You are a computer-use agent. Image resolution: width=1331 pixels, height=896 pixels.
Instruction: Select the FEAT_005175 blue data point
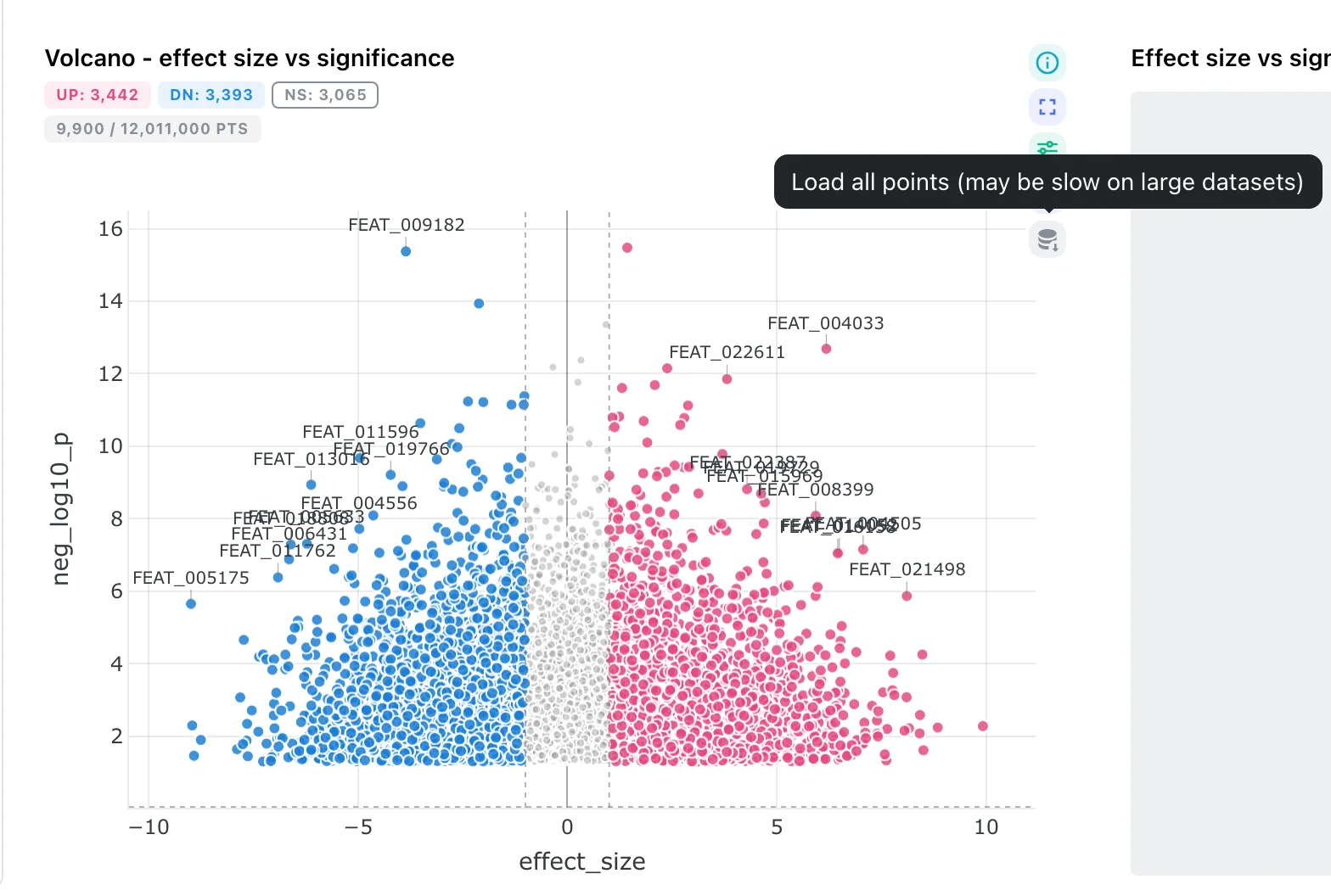pyautogui.click(x=191, y=604)
